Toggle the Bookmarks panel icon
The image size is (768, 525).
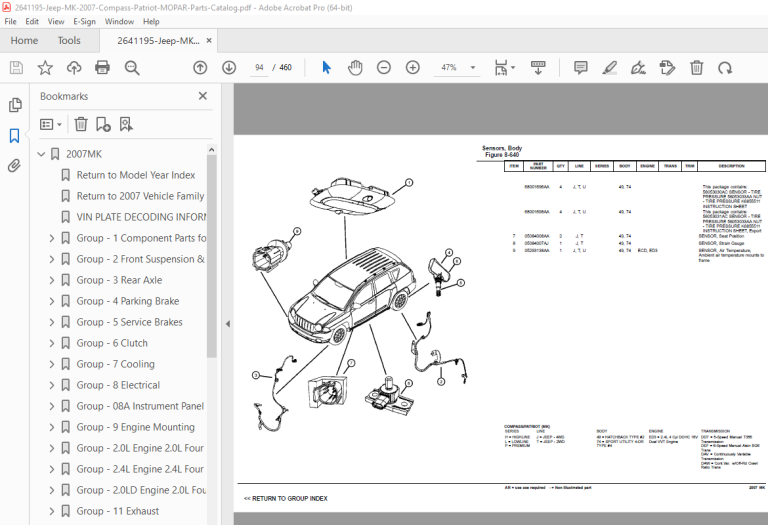(x=15, y=136)
